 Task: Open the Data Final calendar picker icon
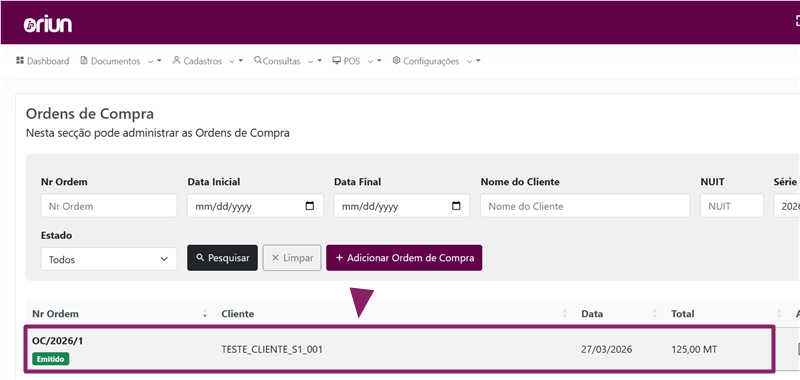coord(456,206)
